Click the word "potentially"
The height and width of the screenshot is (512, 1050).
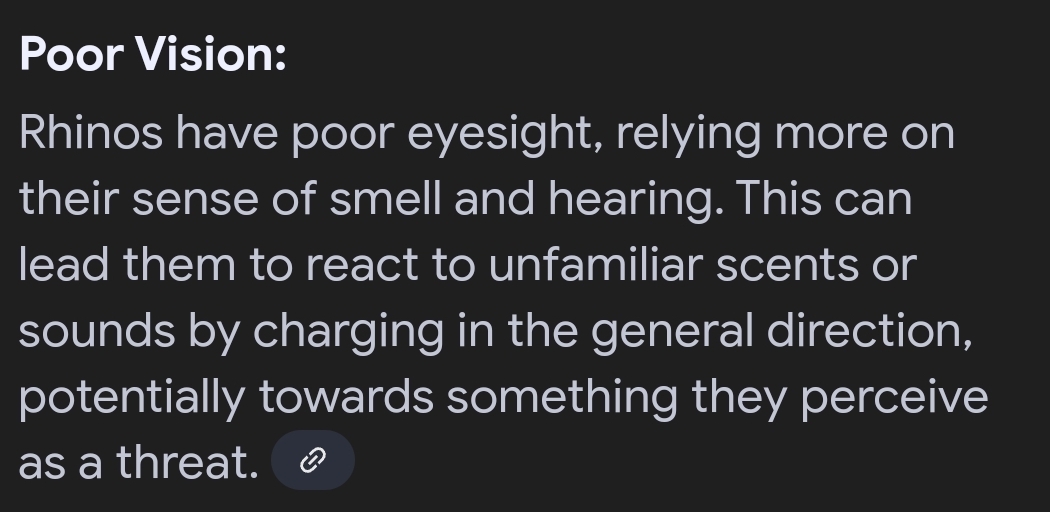(131, 399)
